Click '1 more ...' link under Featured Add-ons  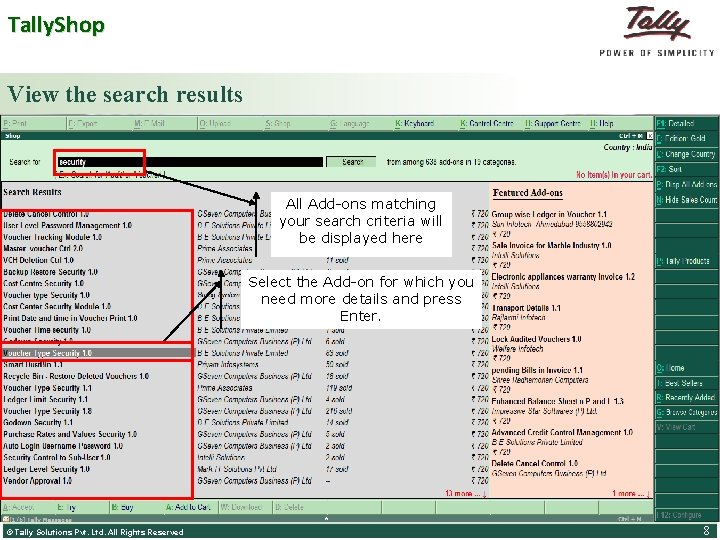(631, 493)
